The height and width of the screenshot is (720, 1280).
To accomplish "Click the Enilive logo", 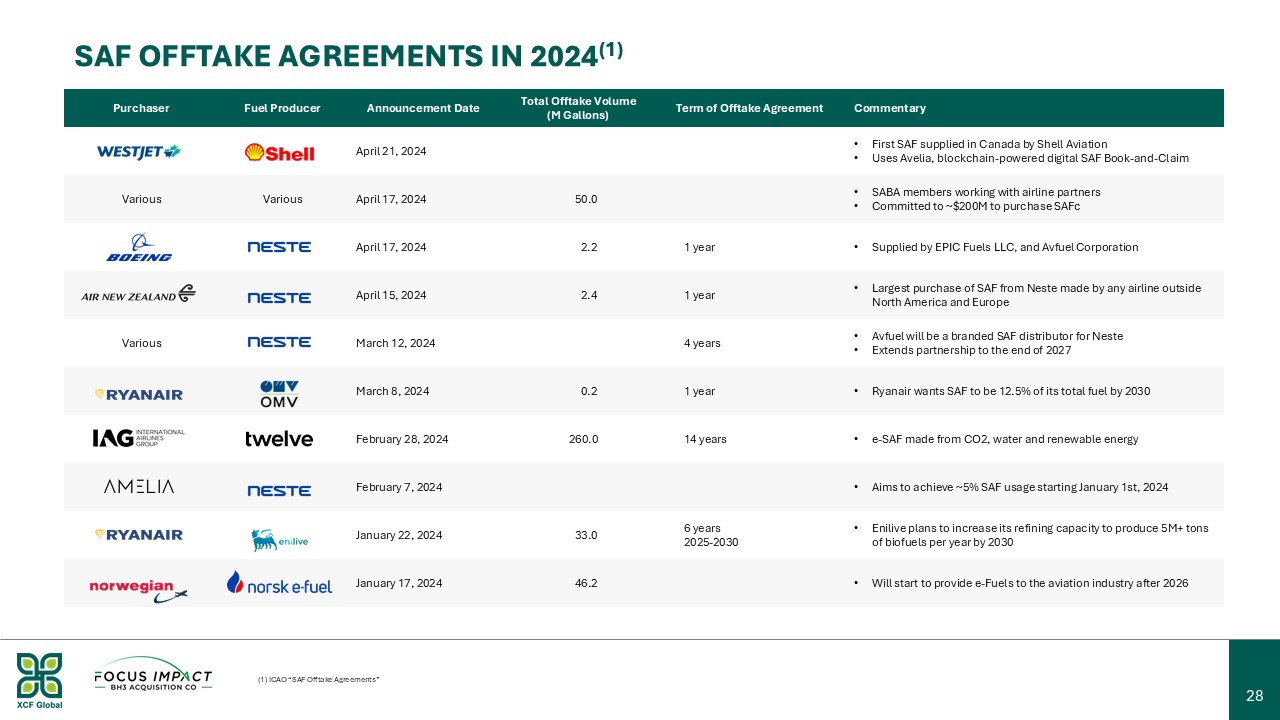I will 279,540.
